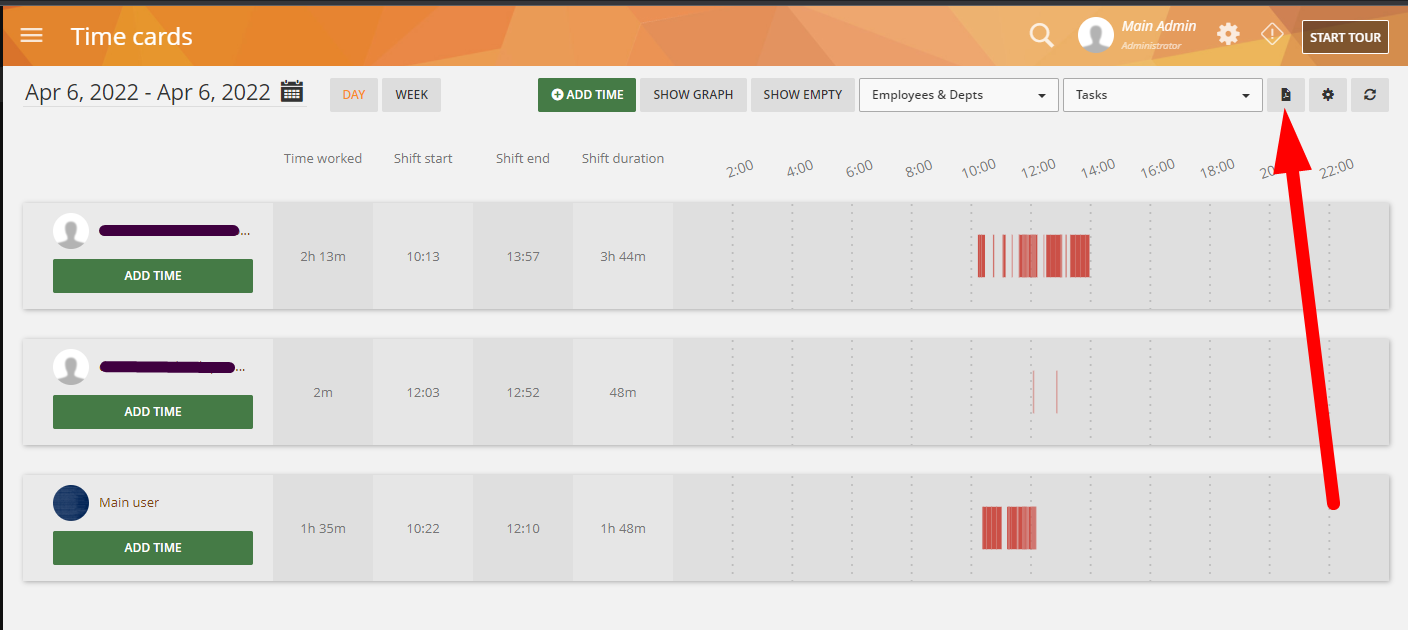
Task: Click the Main Admin profile avatar
Action: pos(1096,36)
